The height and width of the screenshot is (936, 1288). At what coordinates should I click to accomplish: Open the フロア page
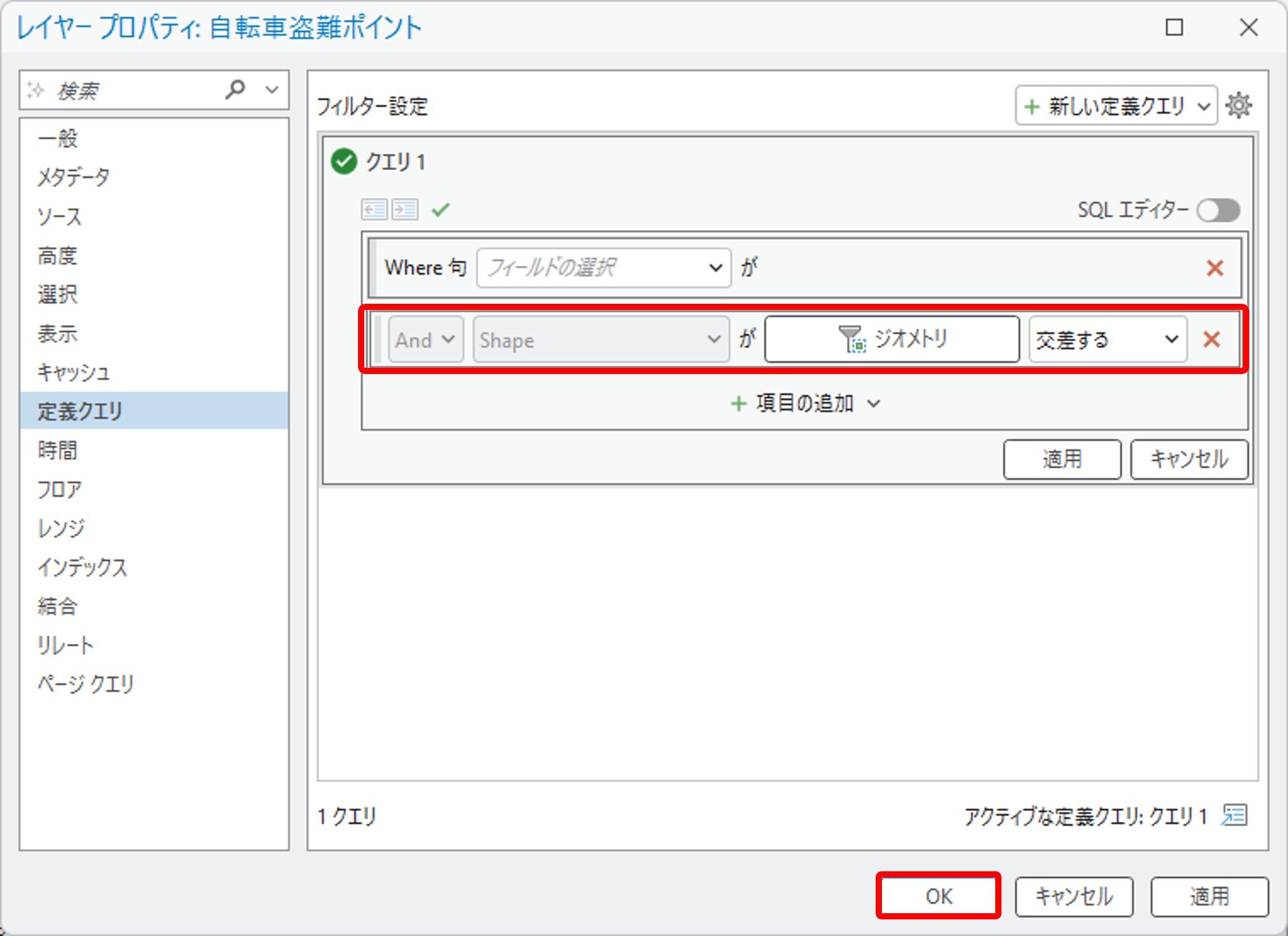click(154, 489)
